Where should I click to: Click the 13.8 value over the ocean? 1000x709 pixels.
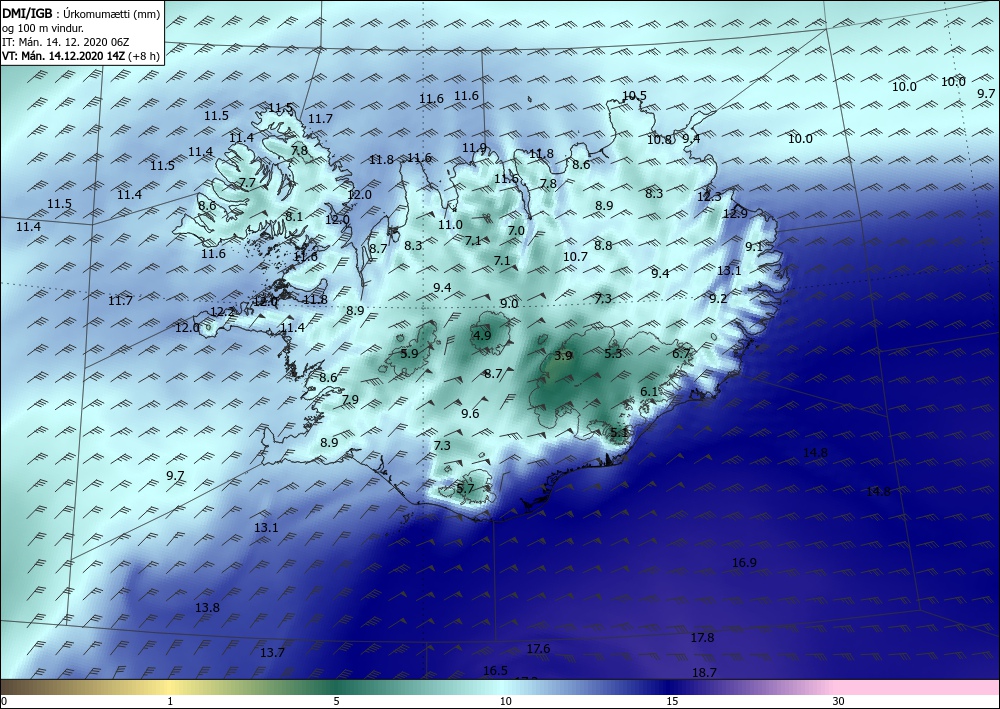point(207,608)
